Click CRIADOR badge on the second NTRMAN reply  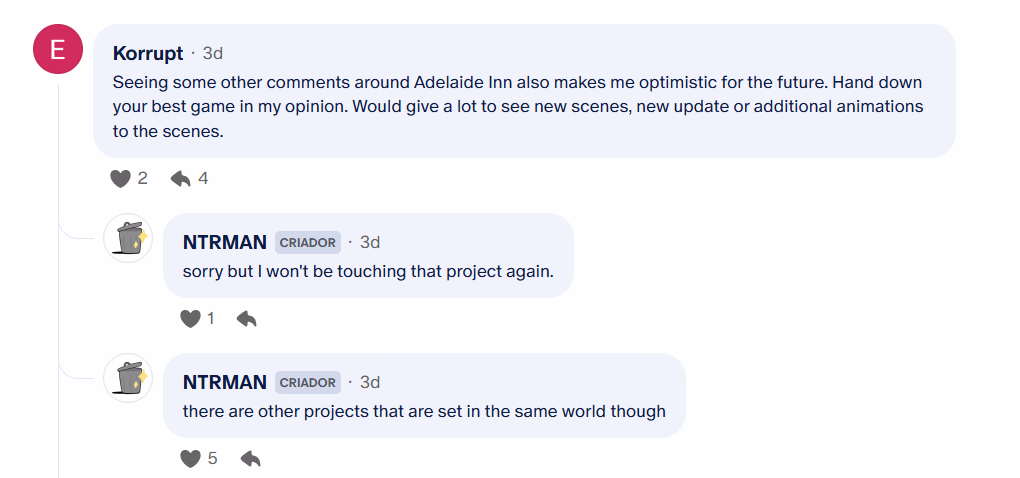point(308,382)
